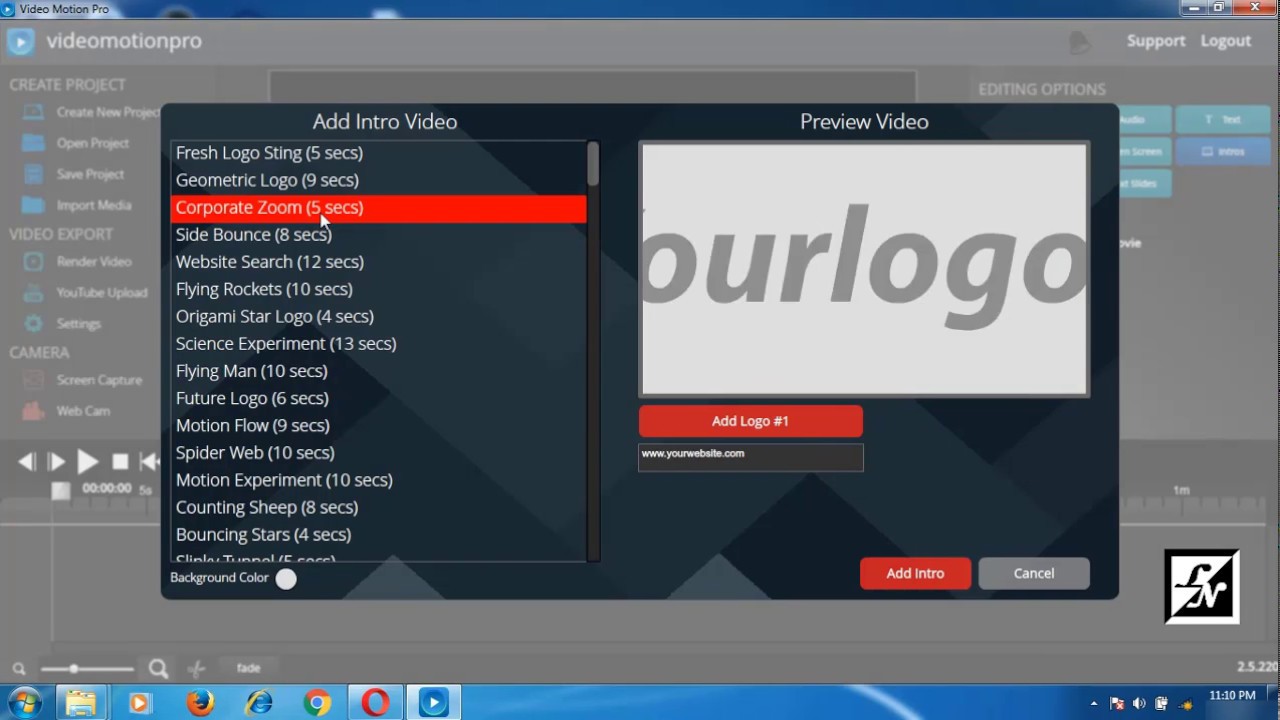The image size is (1280, 720).
Task: Open the Windows Start menu
Action: click(x=24, y=702)
